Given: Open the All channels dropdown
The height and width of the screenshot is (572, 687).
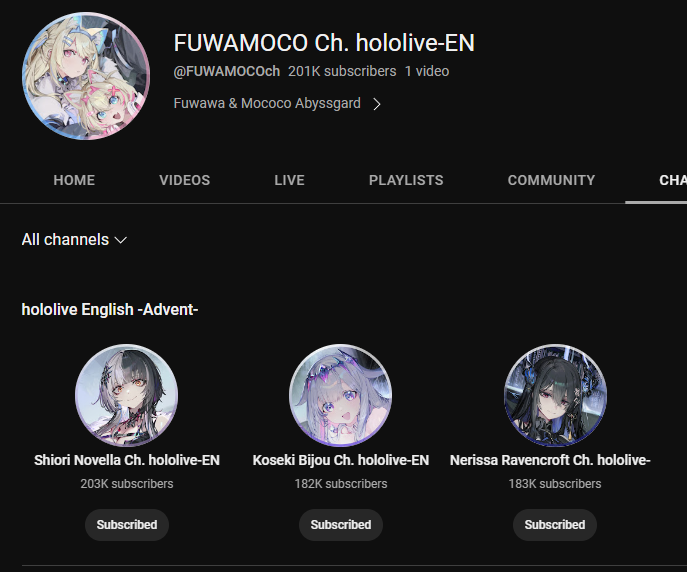Looking at the screenshot, I should [74, 240].
